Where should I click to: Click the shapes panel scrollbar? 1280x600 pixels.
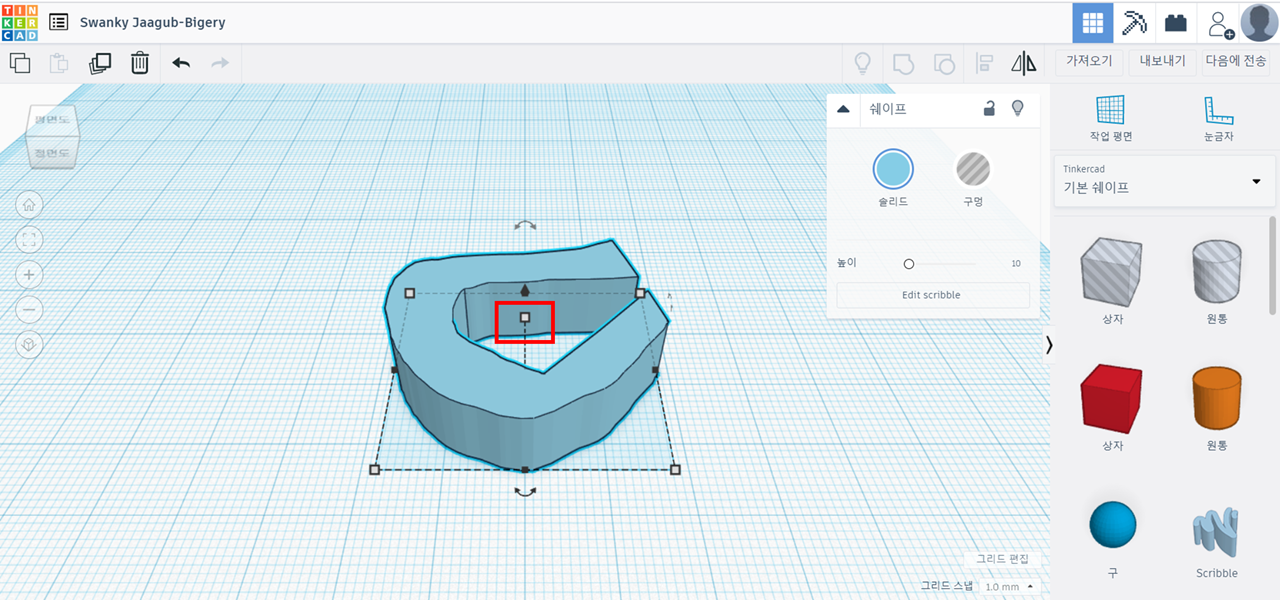tap(1273, 265)
